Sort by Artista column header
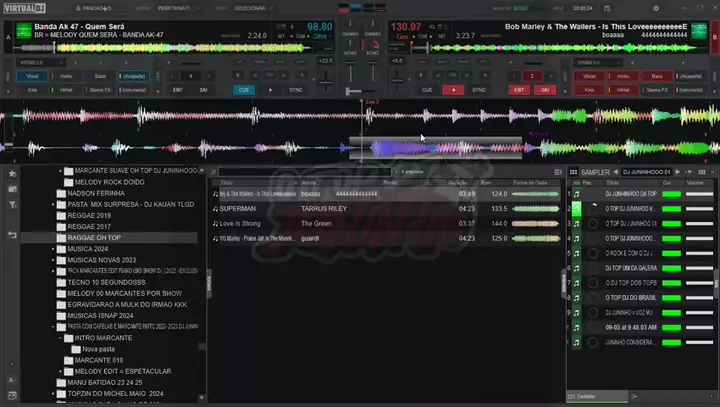Image resolution: width=720 pixels, height=407 pixels. coord(309,183)
